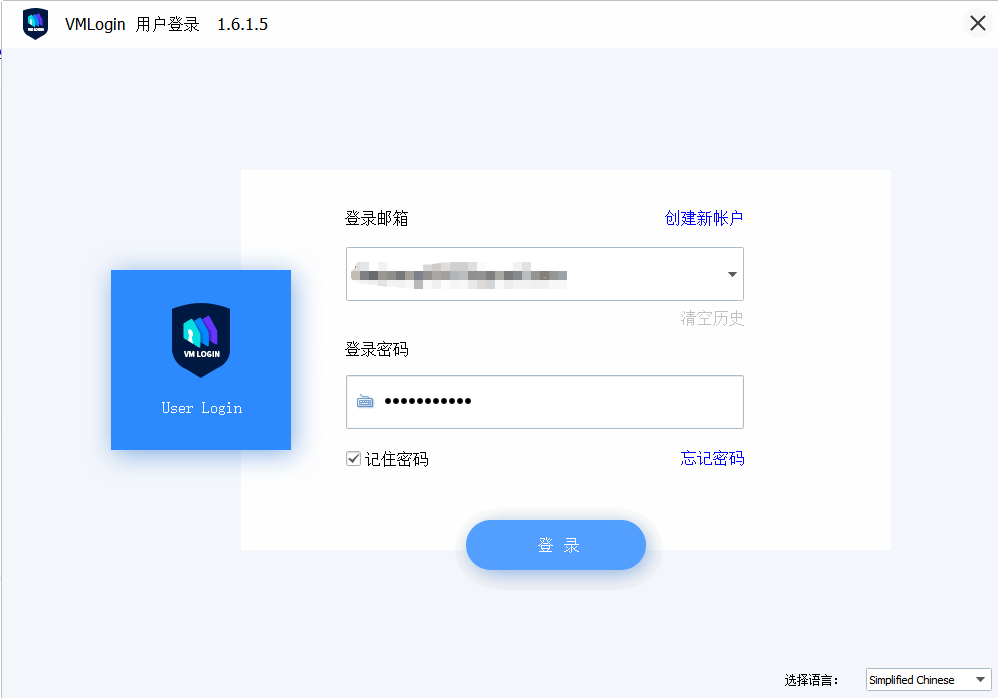Click the virtual keyboard icon in password field
998x698 pixels.
pos(365,401)
